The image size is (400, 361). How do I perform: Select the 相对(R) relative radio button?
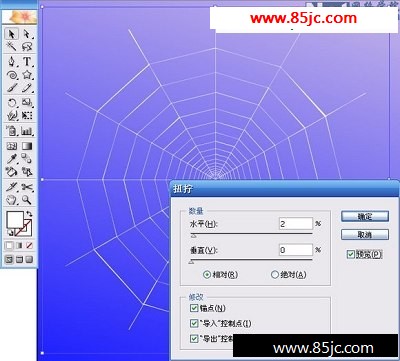tap(207, 275)
